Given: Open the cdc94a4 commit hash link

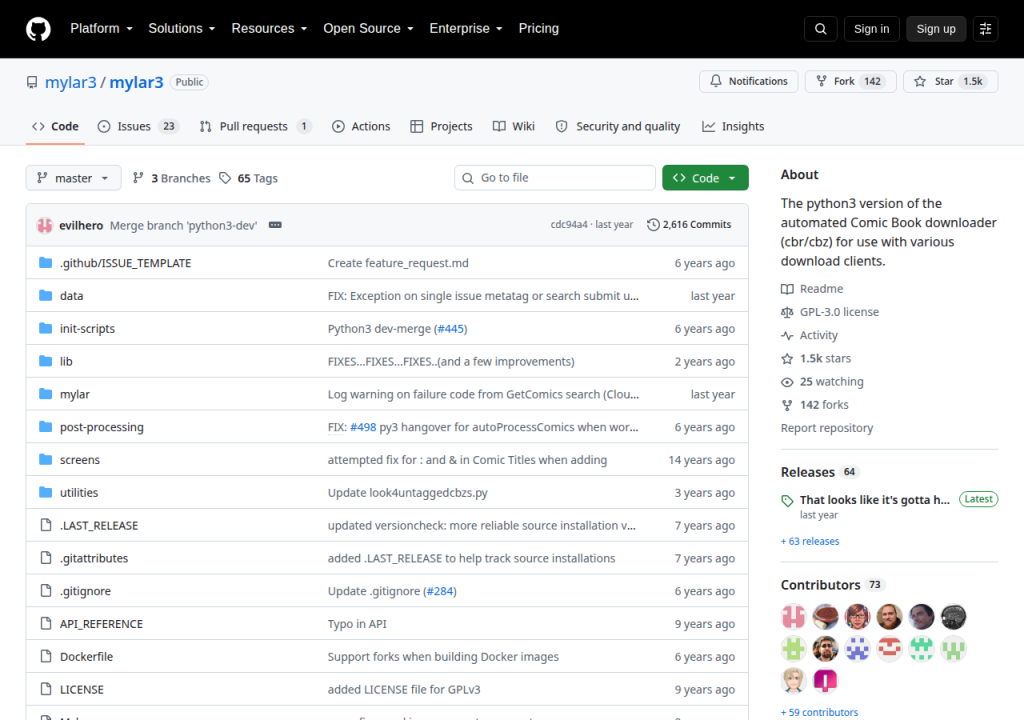Looking at the screenshot, I should tap(569, 224).
